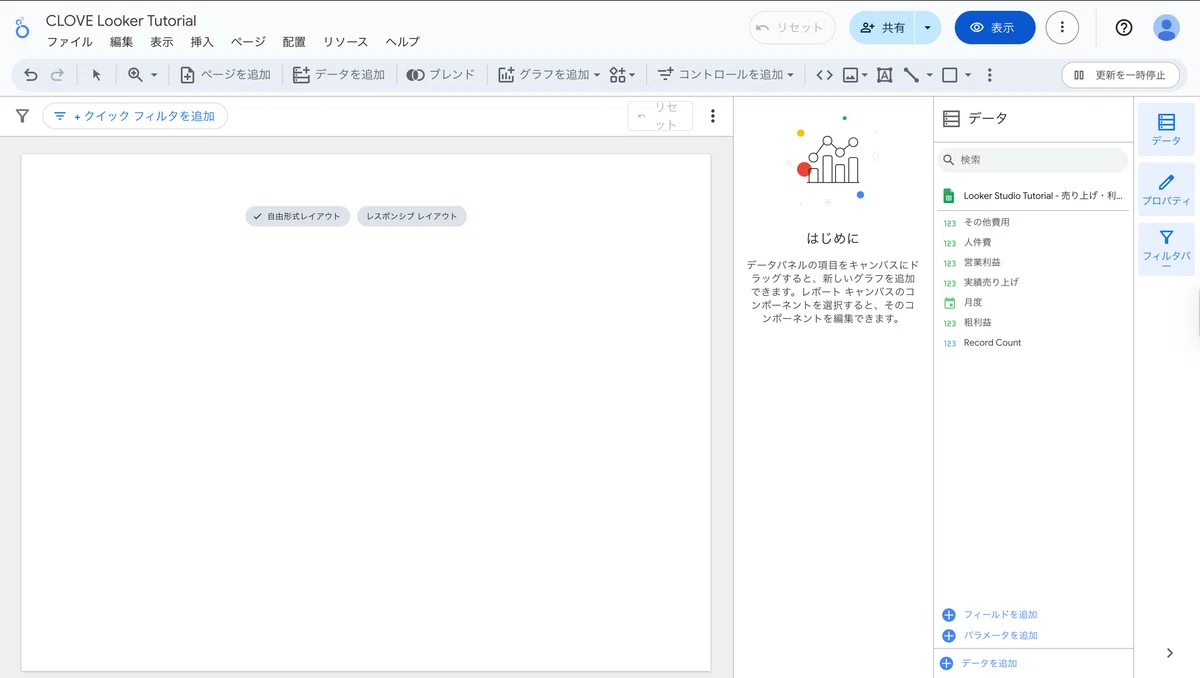Open the image dropdown arrow
The height and width of the screenshot is (678, 1200).
coord(864,75)
